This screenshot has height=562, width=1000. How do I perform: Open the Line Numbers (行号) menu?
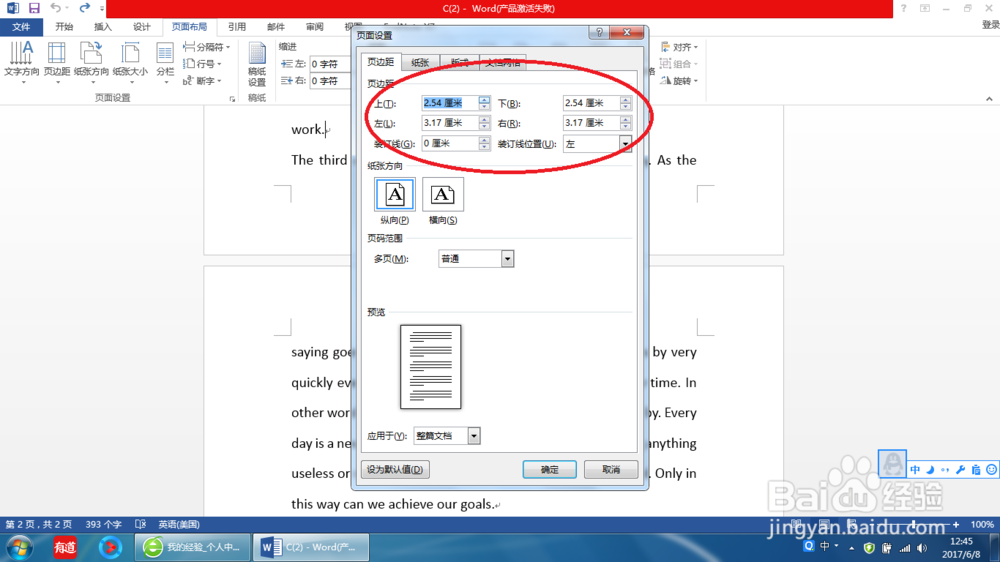coord(202,64)
